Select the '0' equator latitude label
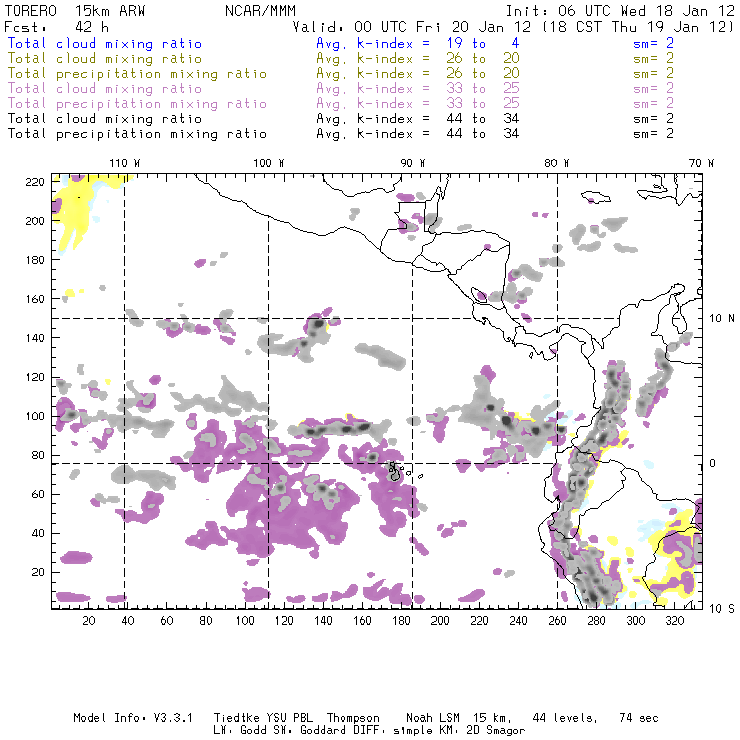 [x=713, y=463]
